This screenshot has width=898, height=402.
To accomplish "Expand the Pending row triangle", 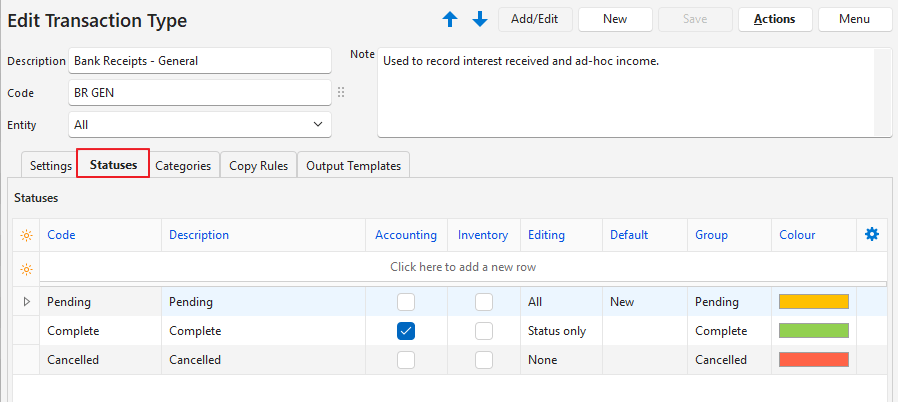I will pos(26,302).
